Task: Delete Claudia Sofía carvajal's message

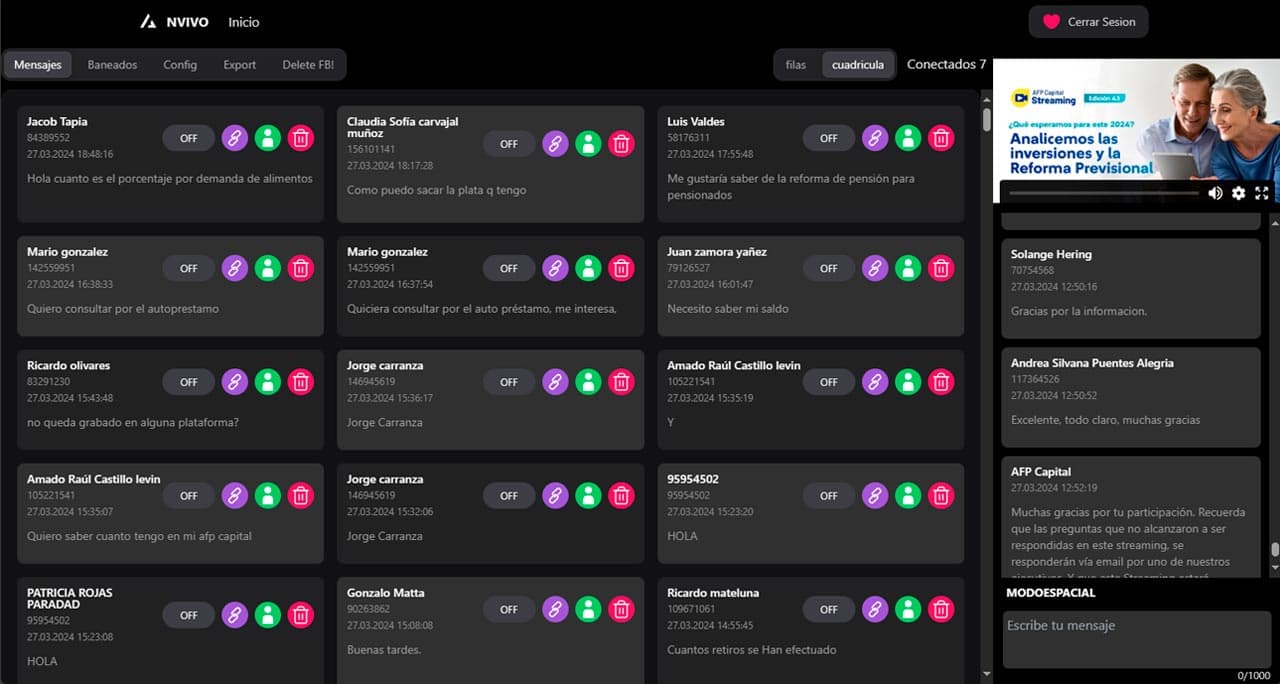Action: 621,144
